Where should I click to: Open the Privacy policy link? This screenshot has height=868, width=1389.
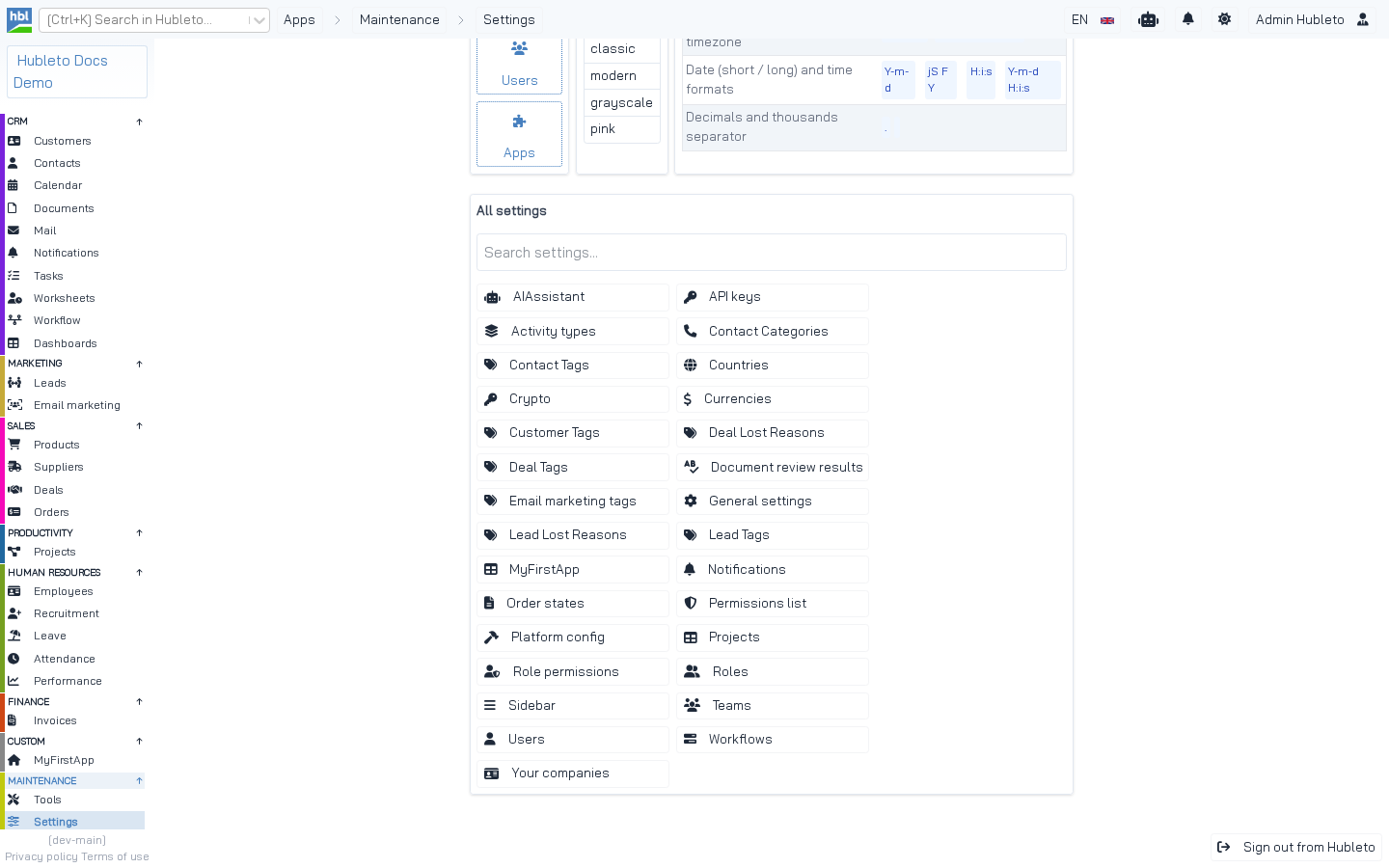41,856
